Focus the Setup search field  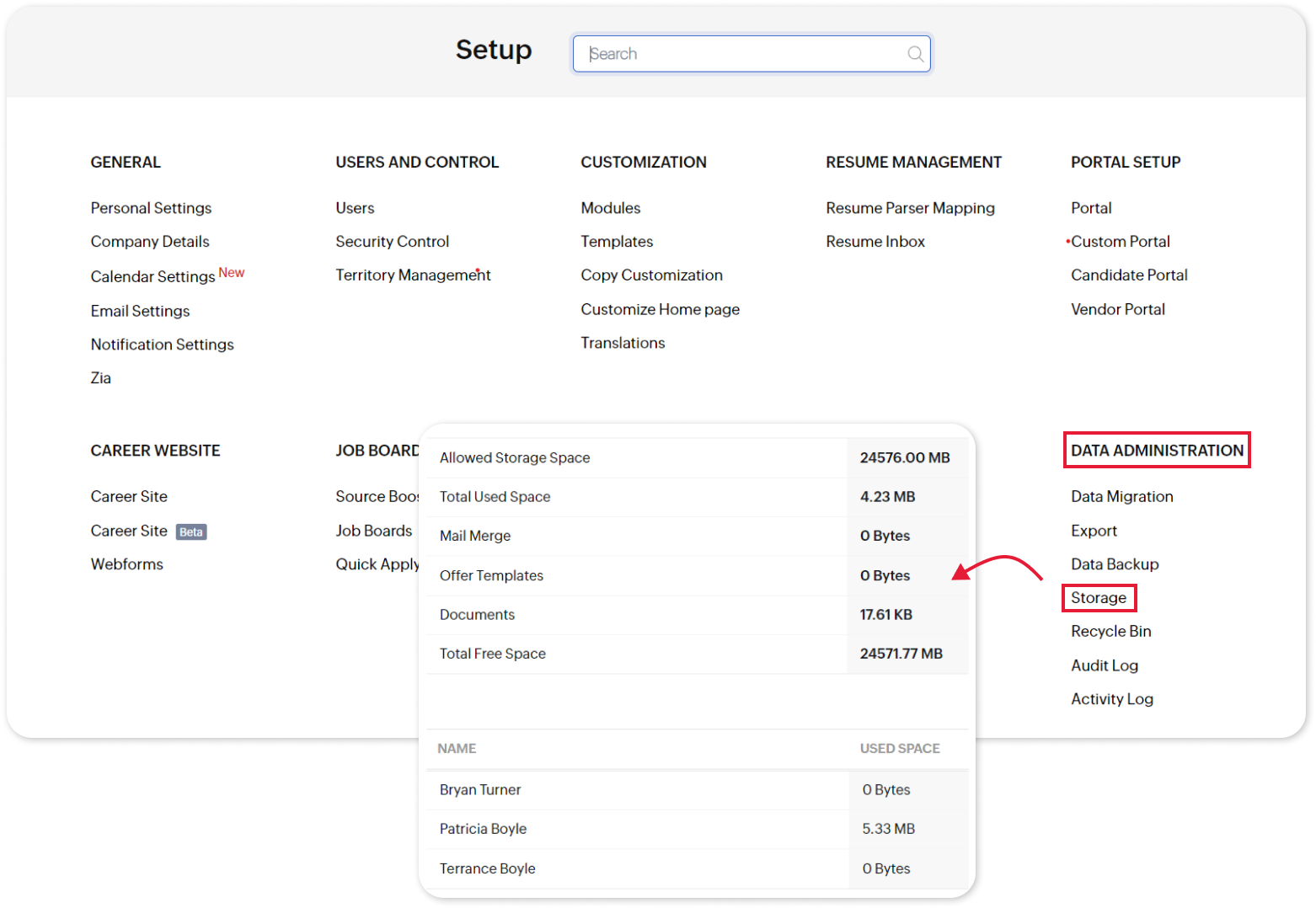752,54
